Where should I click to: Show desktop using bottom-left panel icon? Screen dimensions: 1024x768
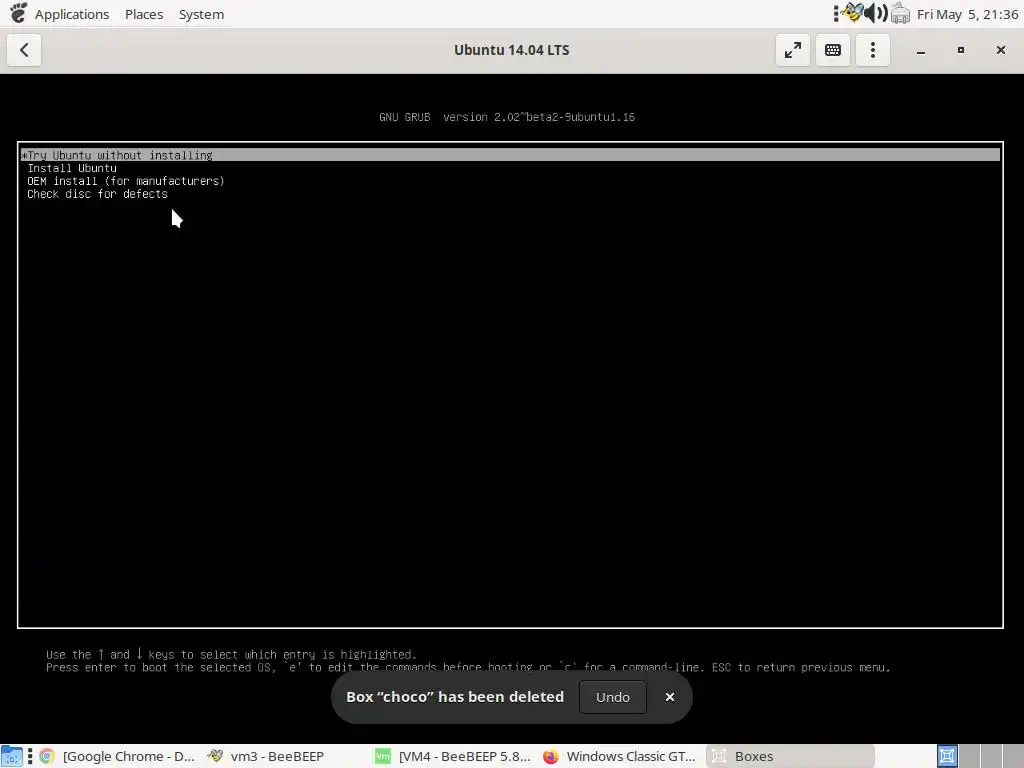tap(12, 756)
